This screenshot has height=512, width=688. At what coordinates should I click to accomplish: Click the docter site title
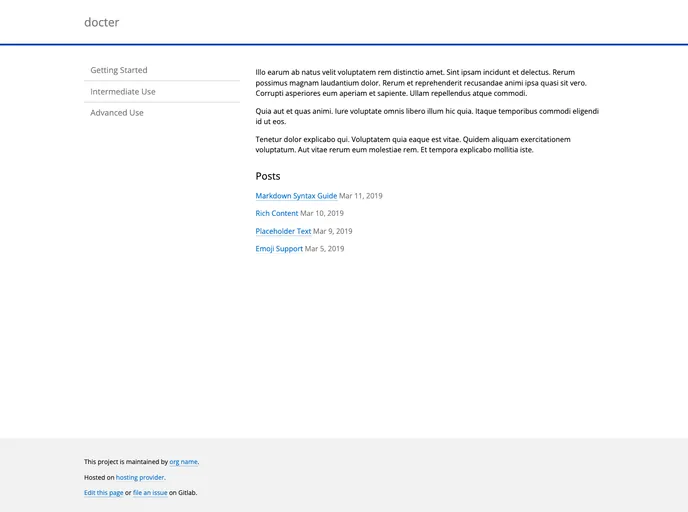[101, 22]
